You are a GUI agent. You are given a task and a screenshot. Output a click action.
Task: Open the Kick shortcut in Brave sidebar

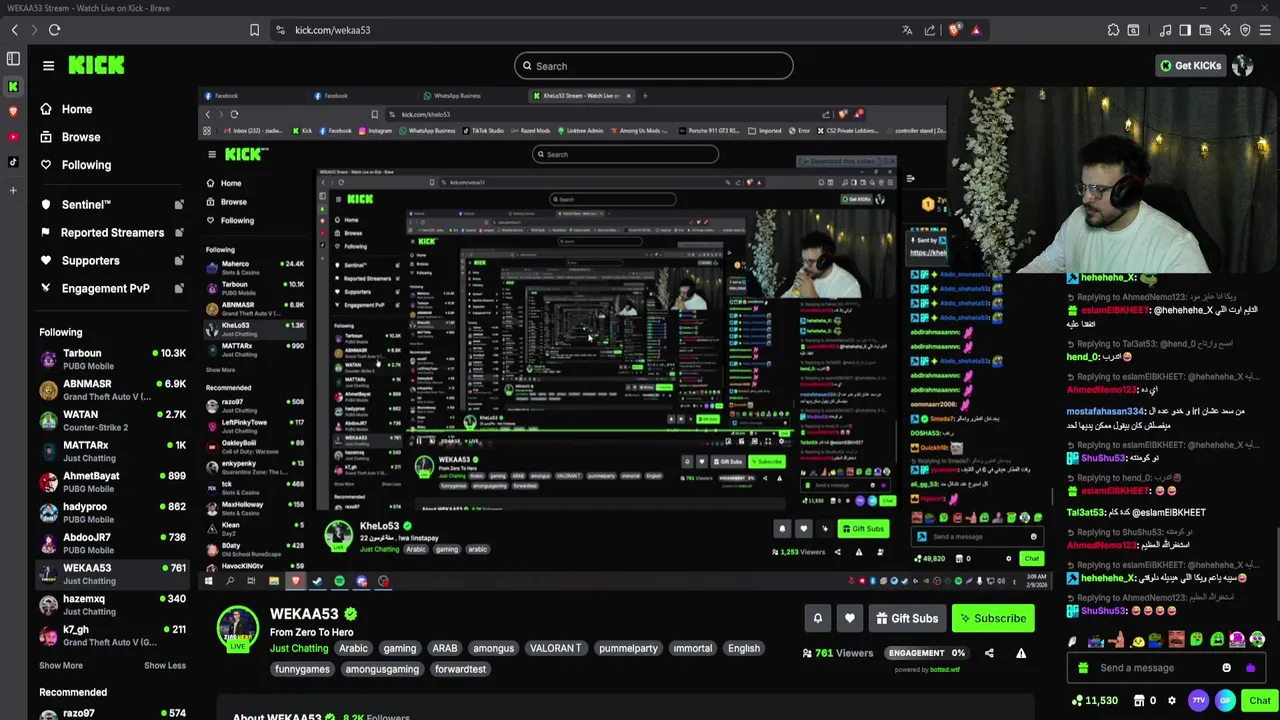[x=13, y=86]
